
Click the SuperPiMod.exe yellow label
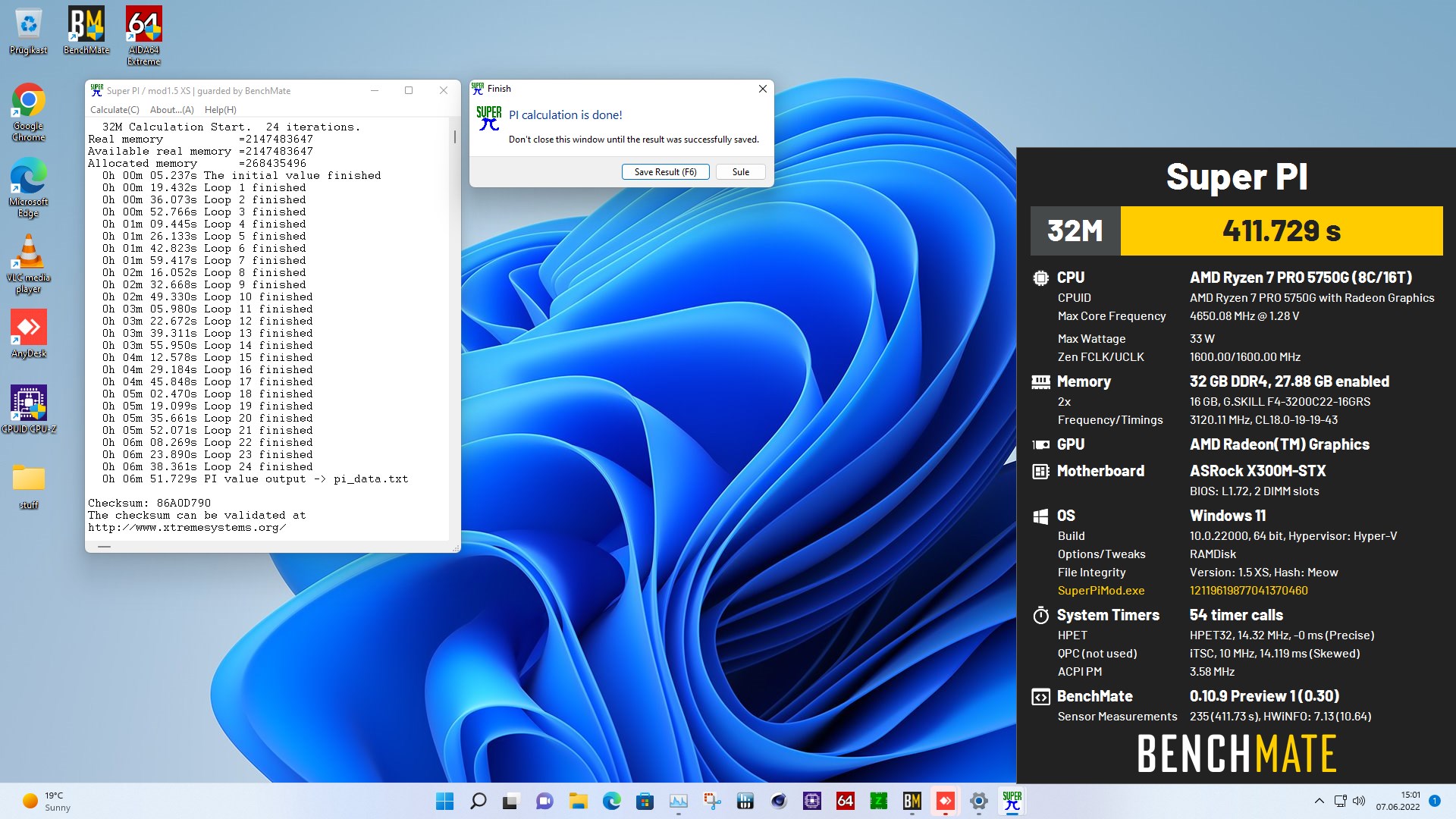[1101, 591]
